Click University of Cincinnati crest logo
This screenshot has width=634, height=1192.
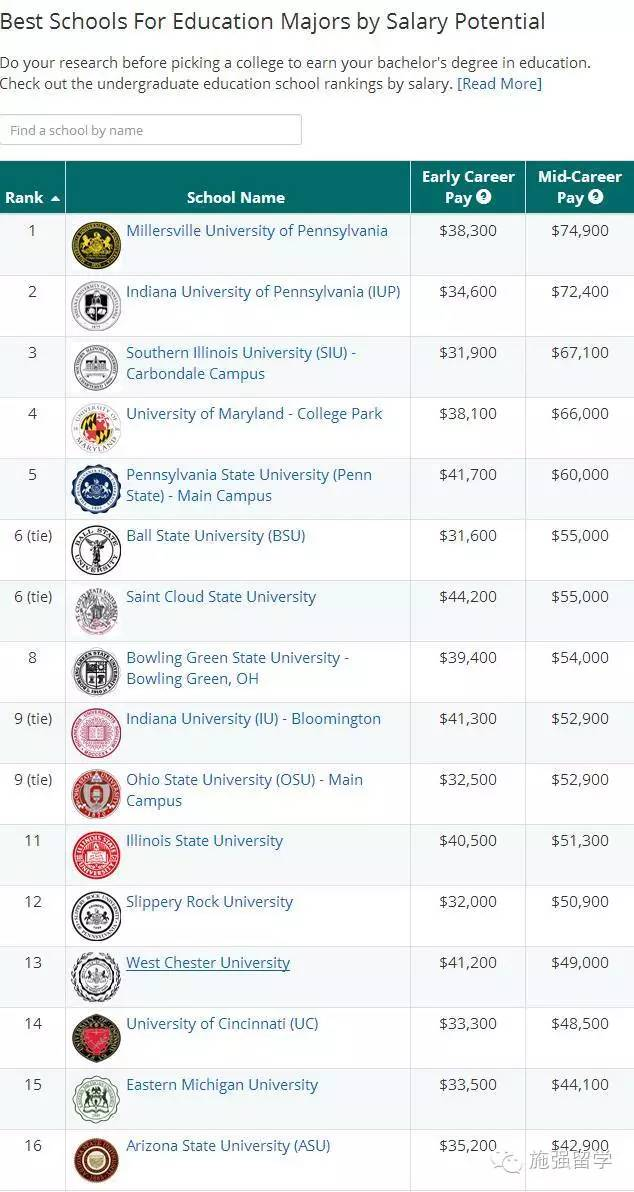click(96, 1038)
